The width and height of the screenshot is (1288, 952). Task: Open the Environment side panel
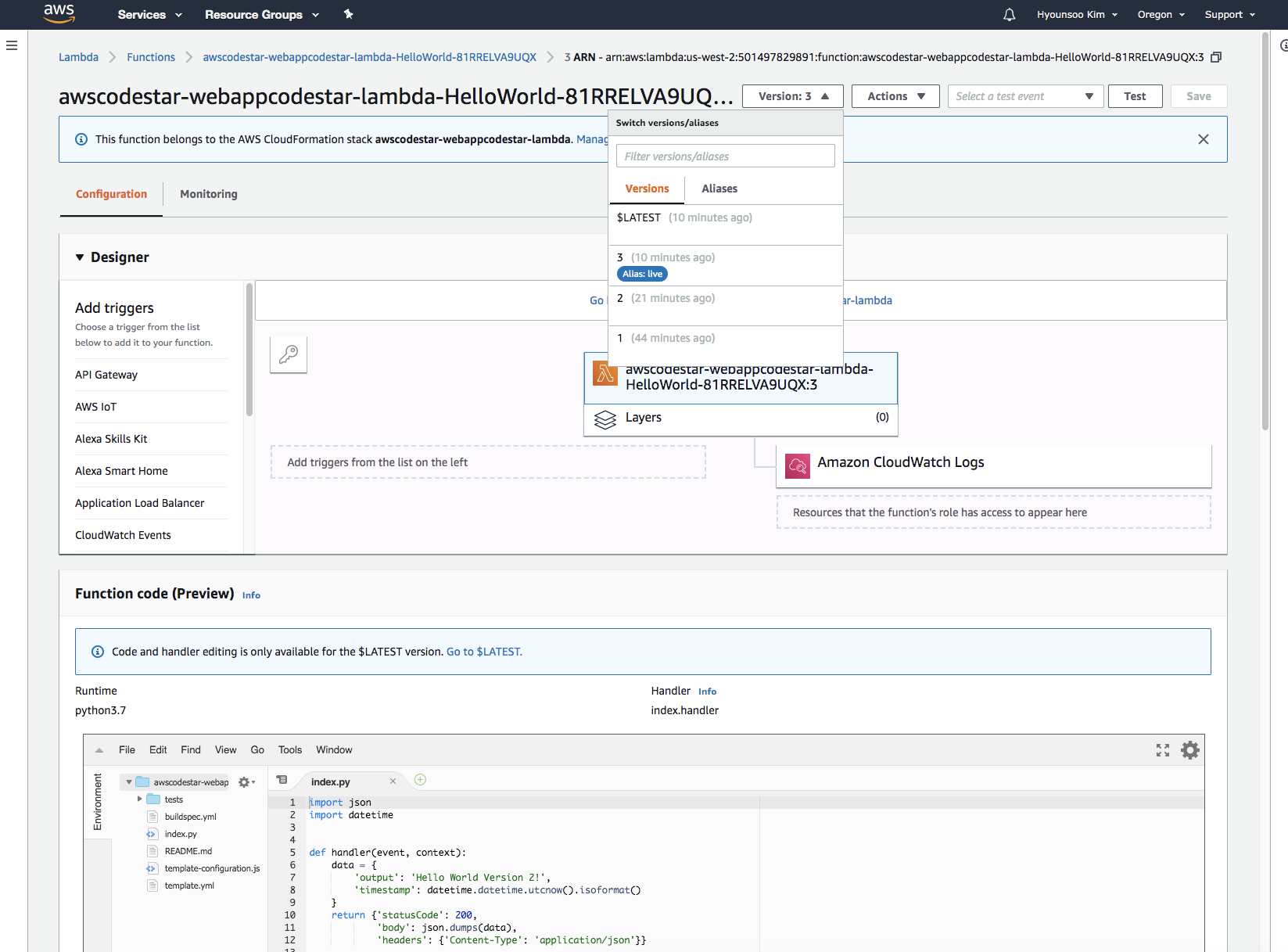coord(98,802)
